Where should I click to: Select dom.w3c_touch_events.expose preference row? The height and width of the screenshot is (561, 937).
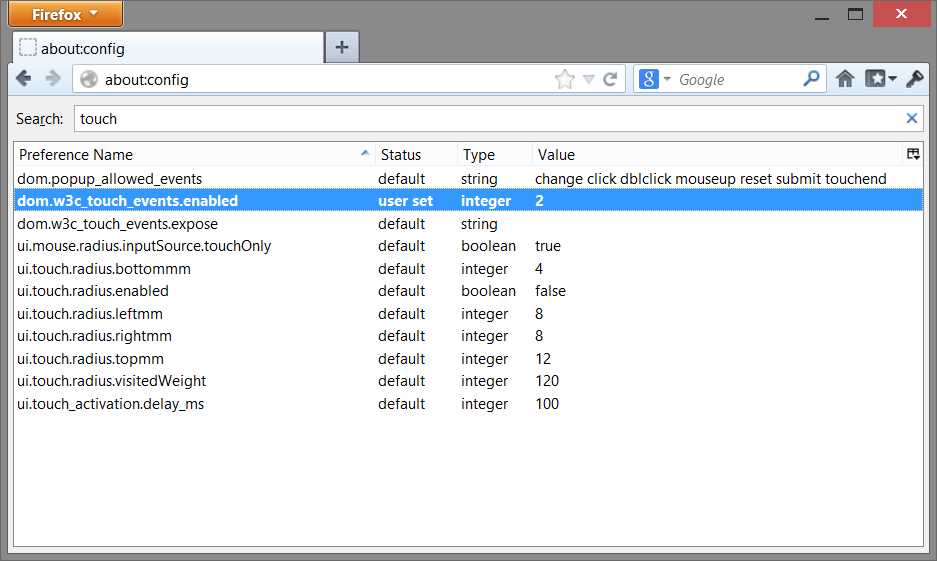117,224
